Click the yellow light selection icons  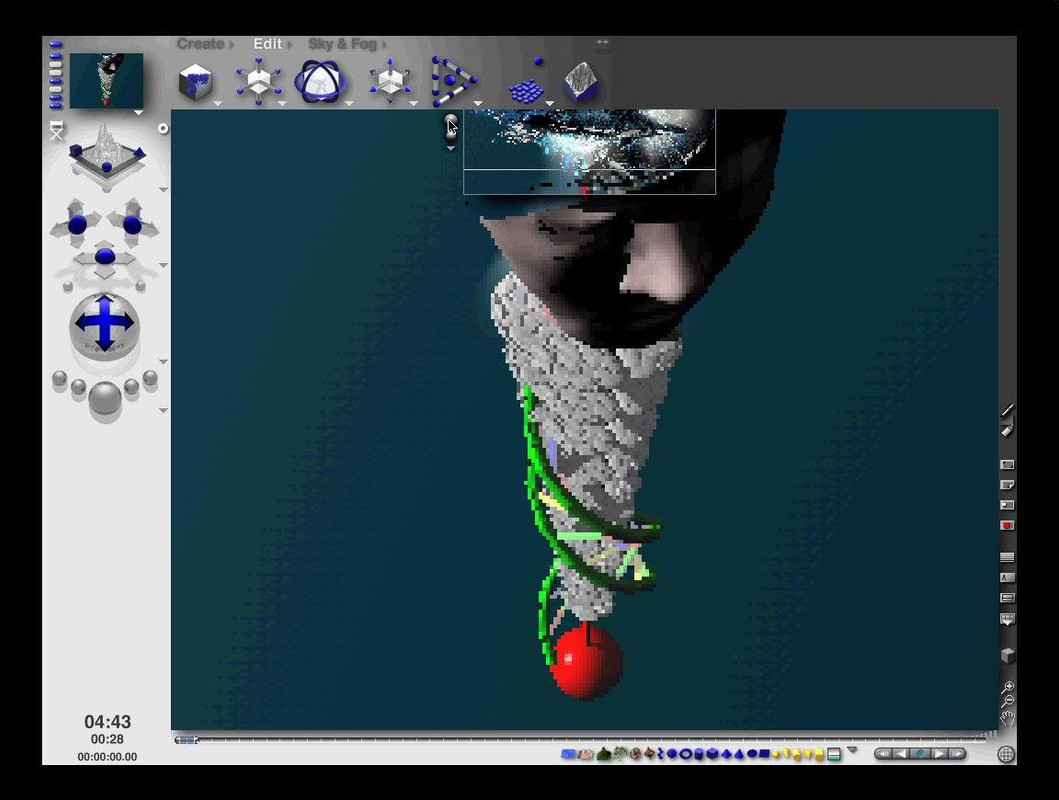pyautogui.click(x=797, y=754)
